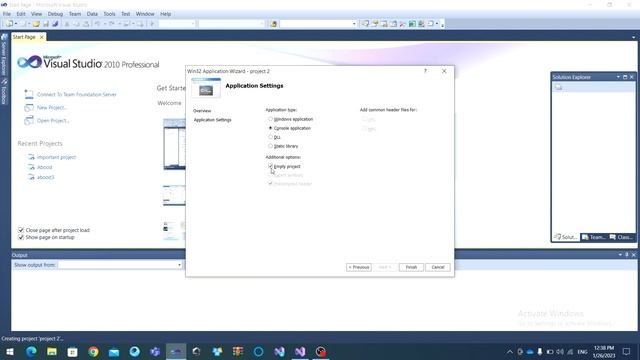Go to Overview wizard page
This screenshot has width=640, height=360.
[x=202, y=111]
